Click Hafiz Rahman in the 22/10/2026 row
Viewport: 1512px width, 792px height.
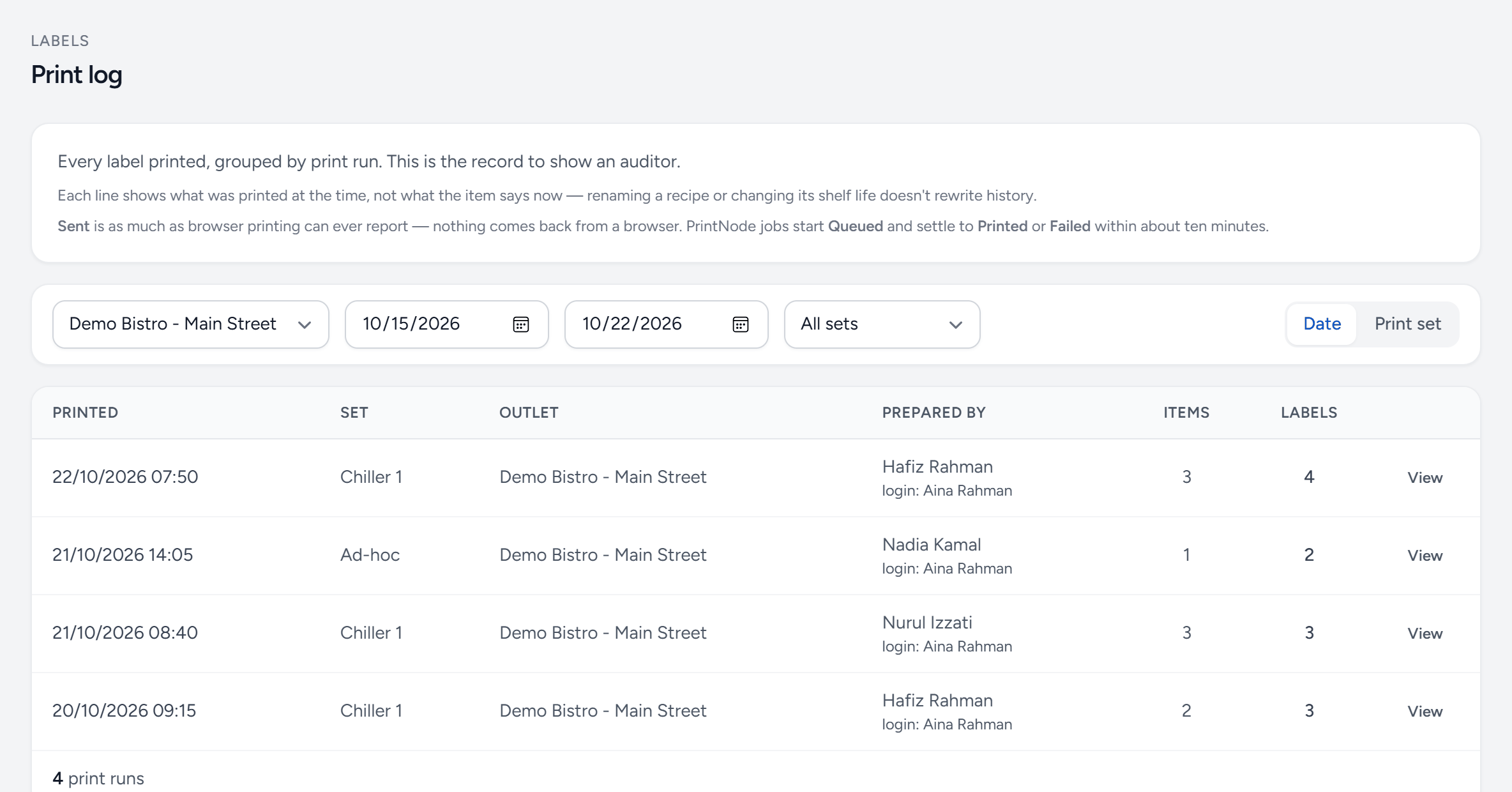click(x=937, y=467)
